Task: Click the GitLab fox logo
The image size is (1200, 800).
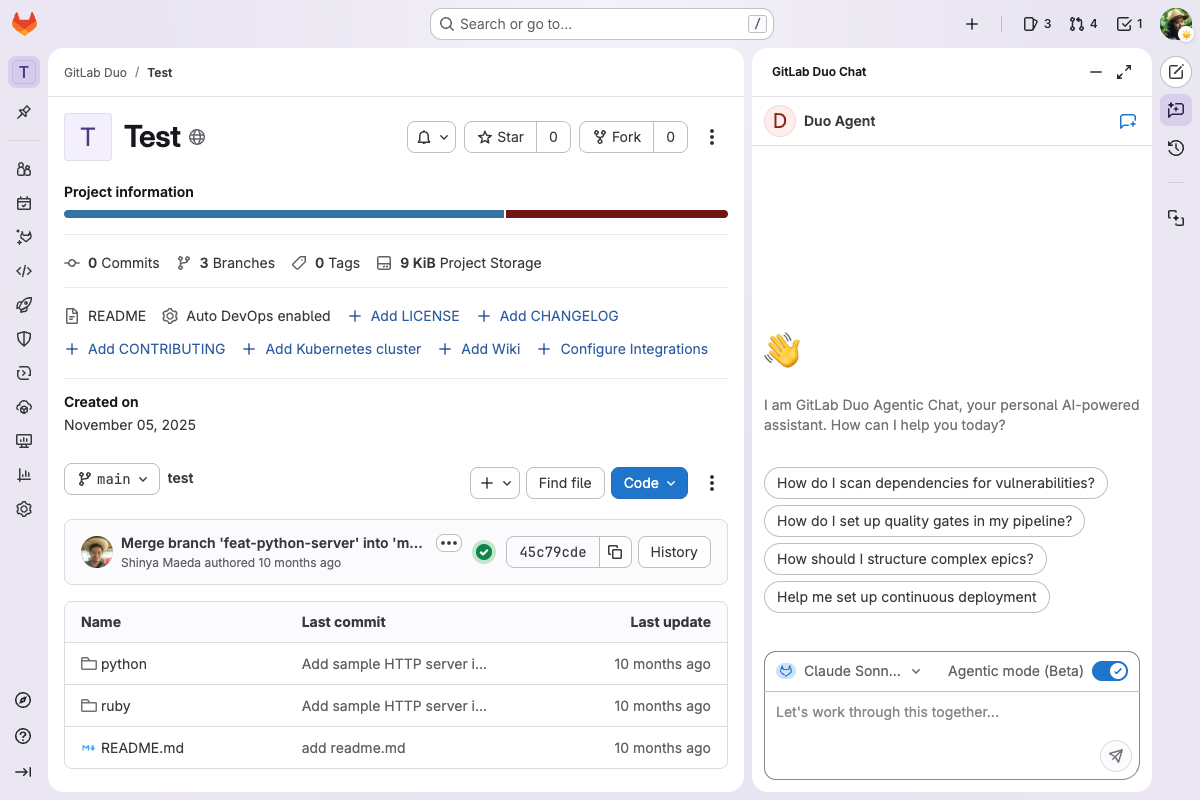Action: (x=24, y=24)
